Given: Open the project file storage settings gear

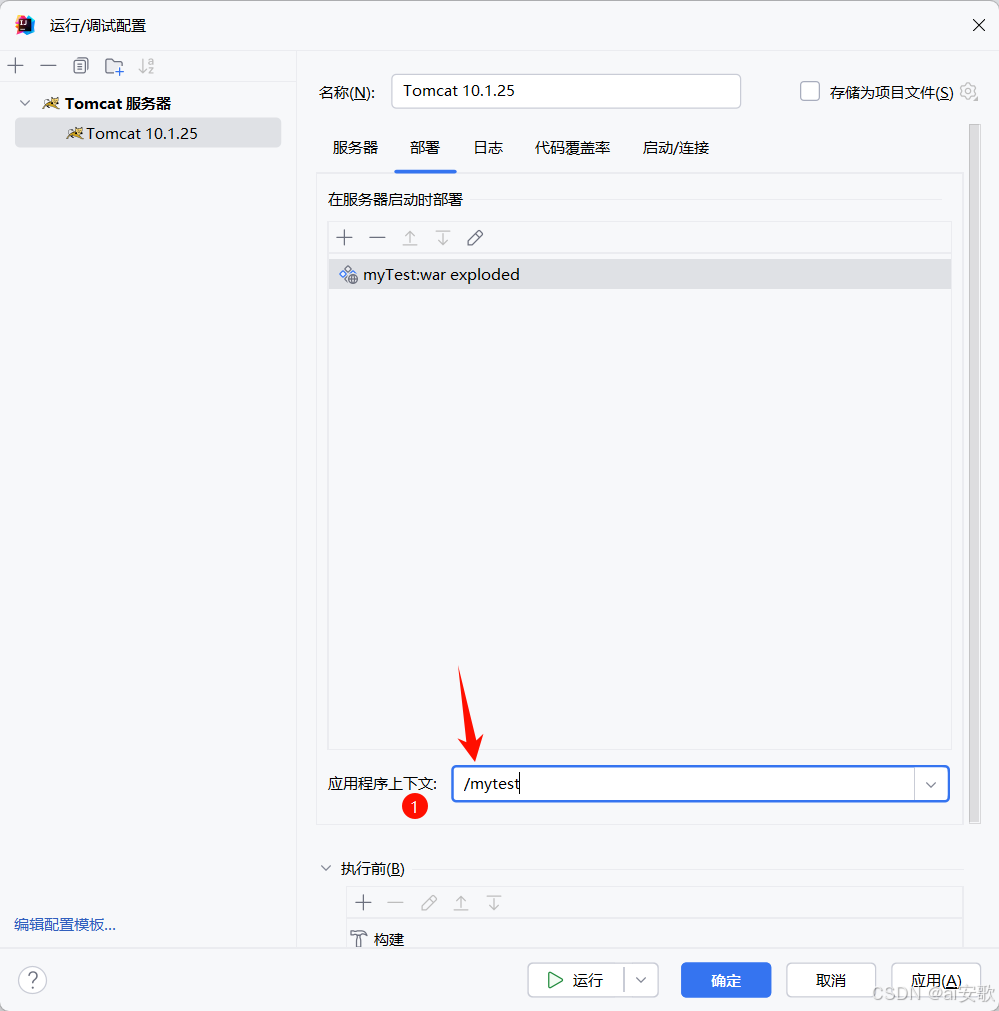Looking at the screenshot, I should 968,92.
